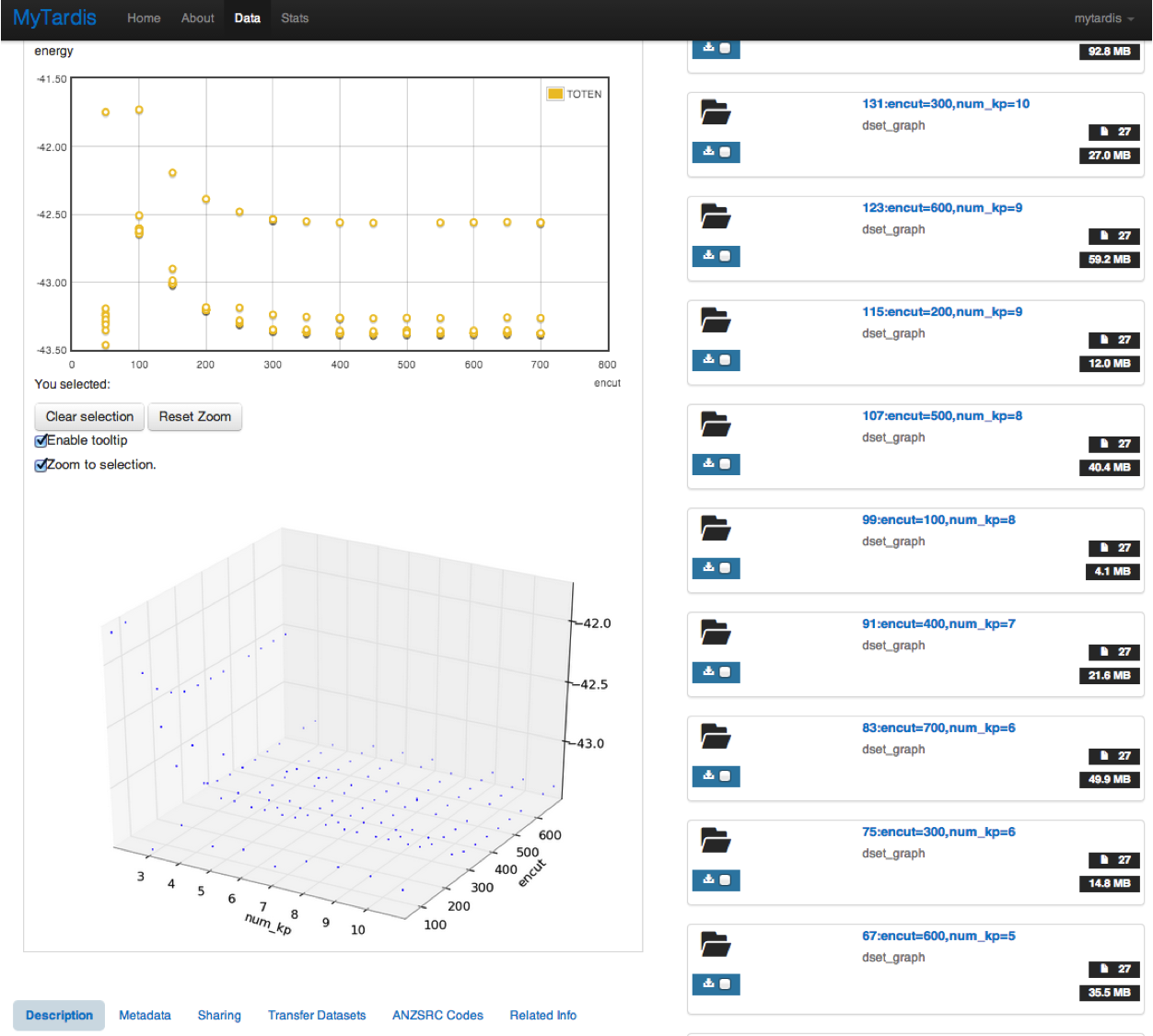Open the Stats page in navbar

[x=295, y=18]
